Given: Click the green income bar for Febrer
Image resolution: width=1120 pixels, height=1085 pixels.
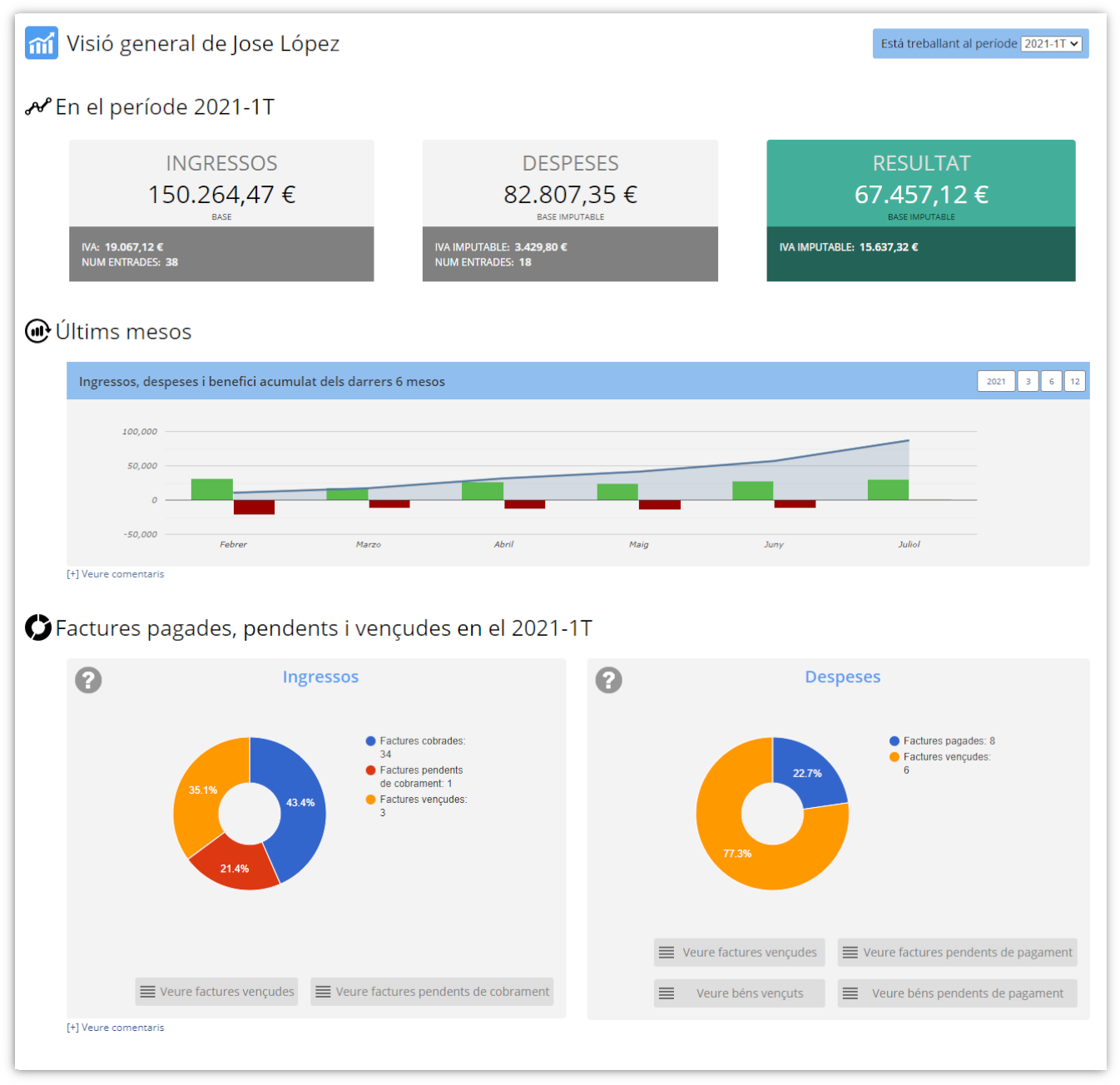Looking at the screenshot, I should pyautogui.click(x=212, y=489).
